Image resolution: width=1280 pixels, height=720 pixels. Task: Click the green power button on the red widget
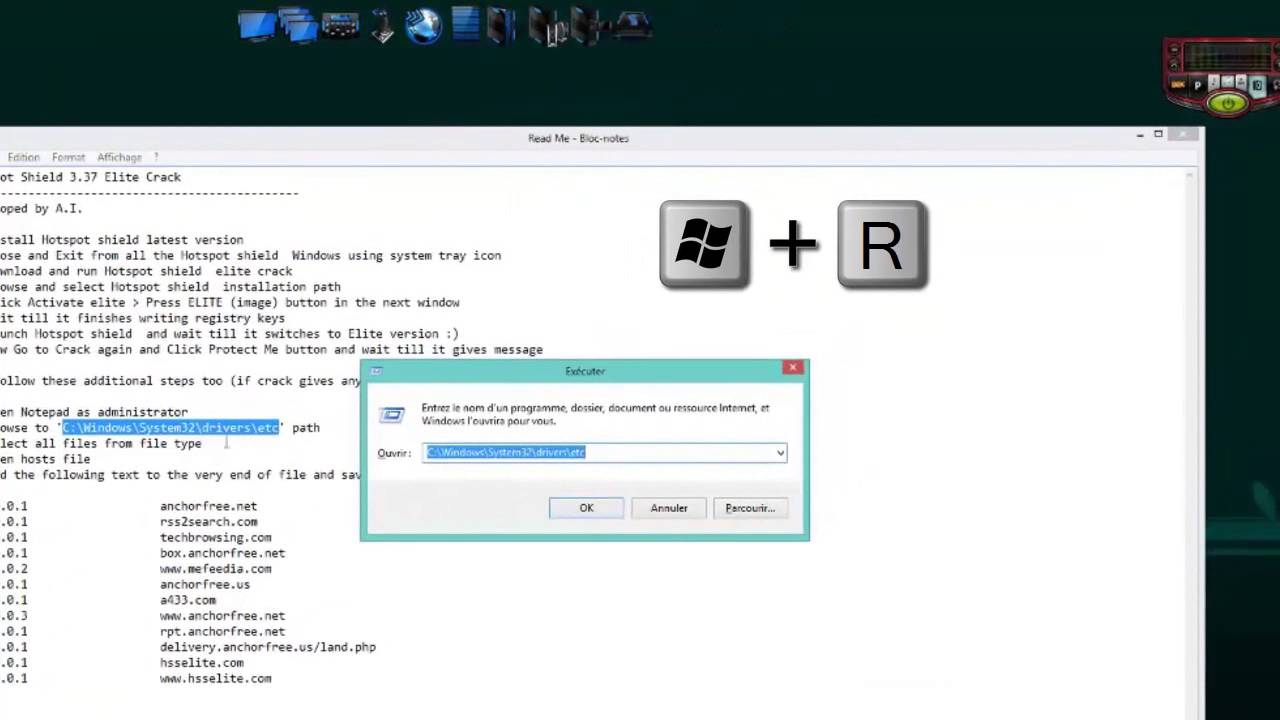point(1227,102)
